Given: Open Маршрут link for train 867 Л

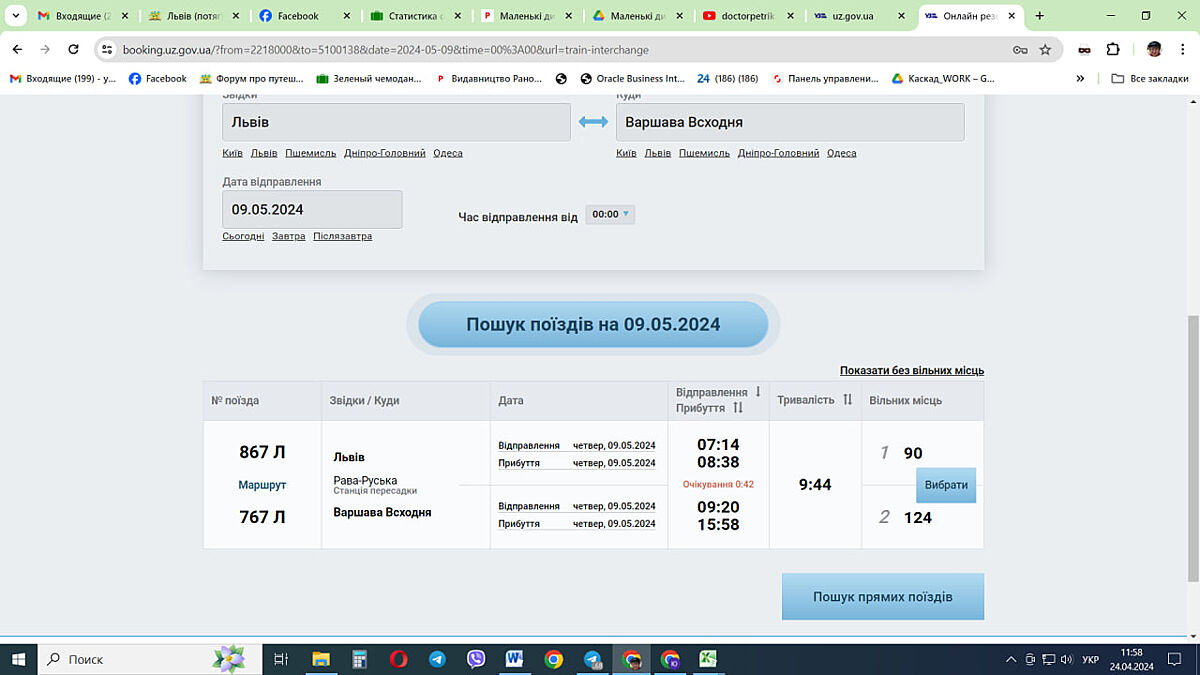Looking at the screenshot, I should (x=262, y=485).
